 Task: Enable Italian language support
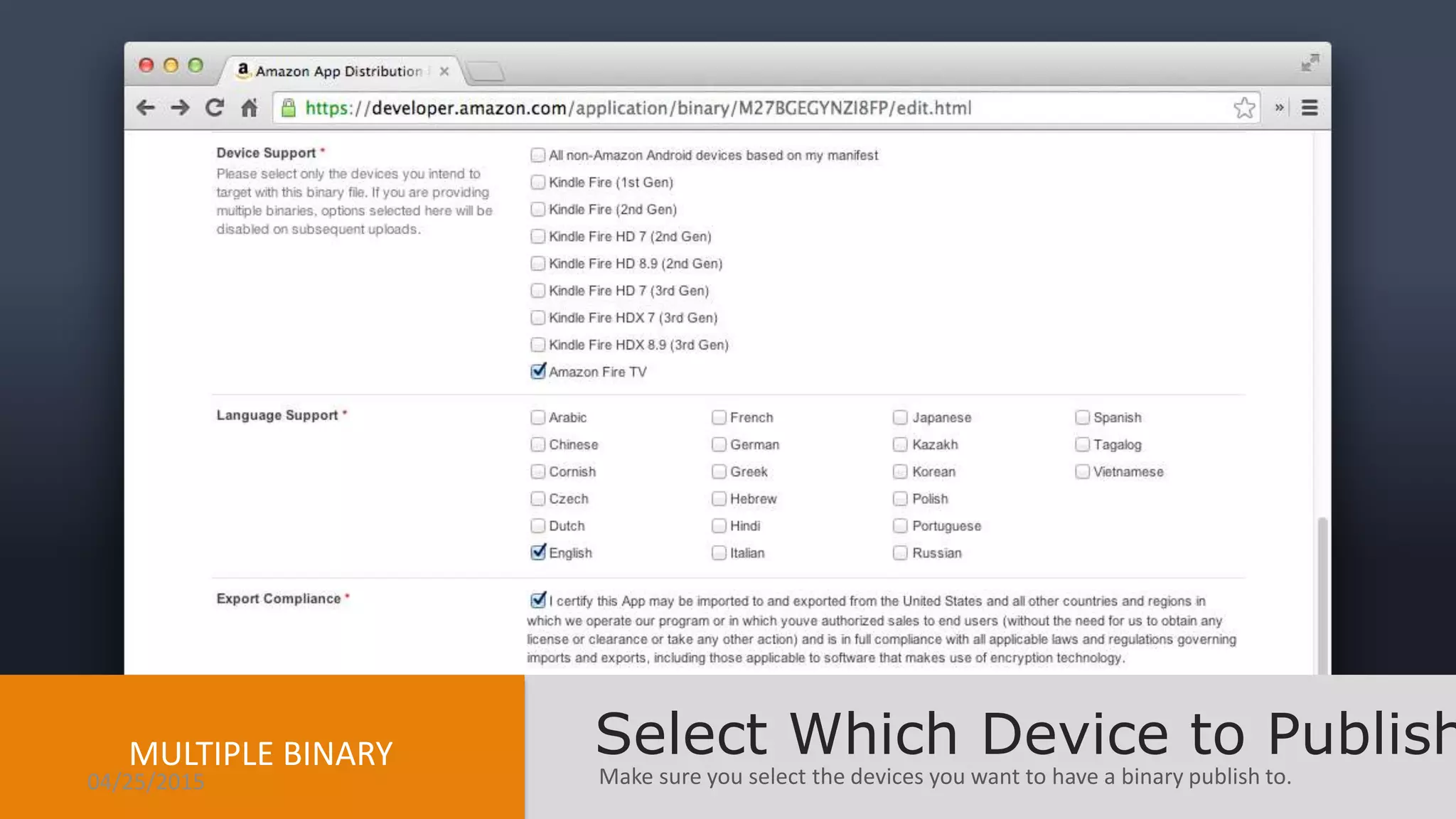[x=719, y=552]
